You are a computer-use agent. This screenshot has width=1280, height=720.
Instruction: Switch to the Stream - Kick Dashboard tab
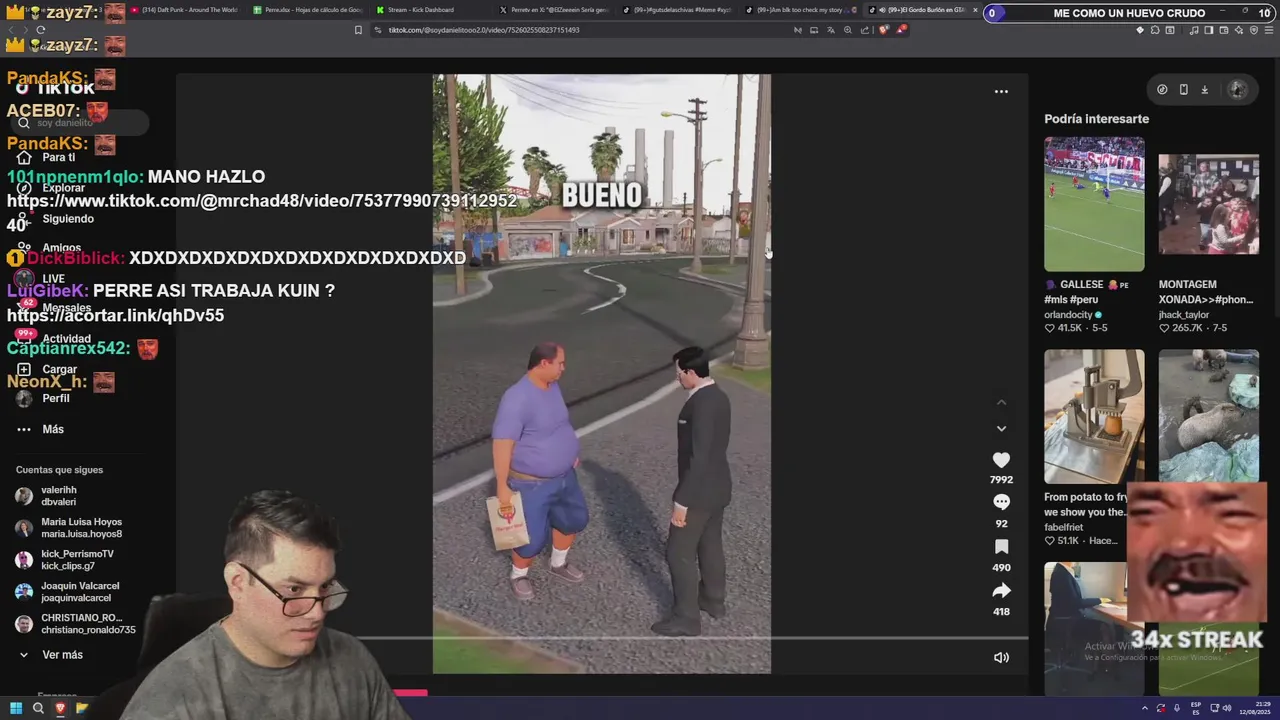tap(420, 10)
